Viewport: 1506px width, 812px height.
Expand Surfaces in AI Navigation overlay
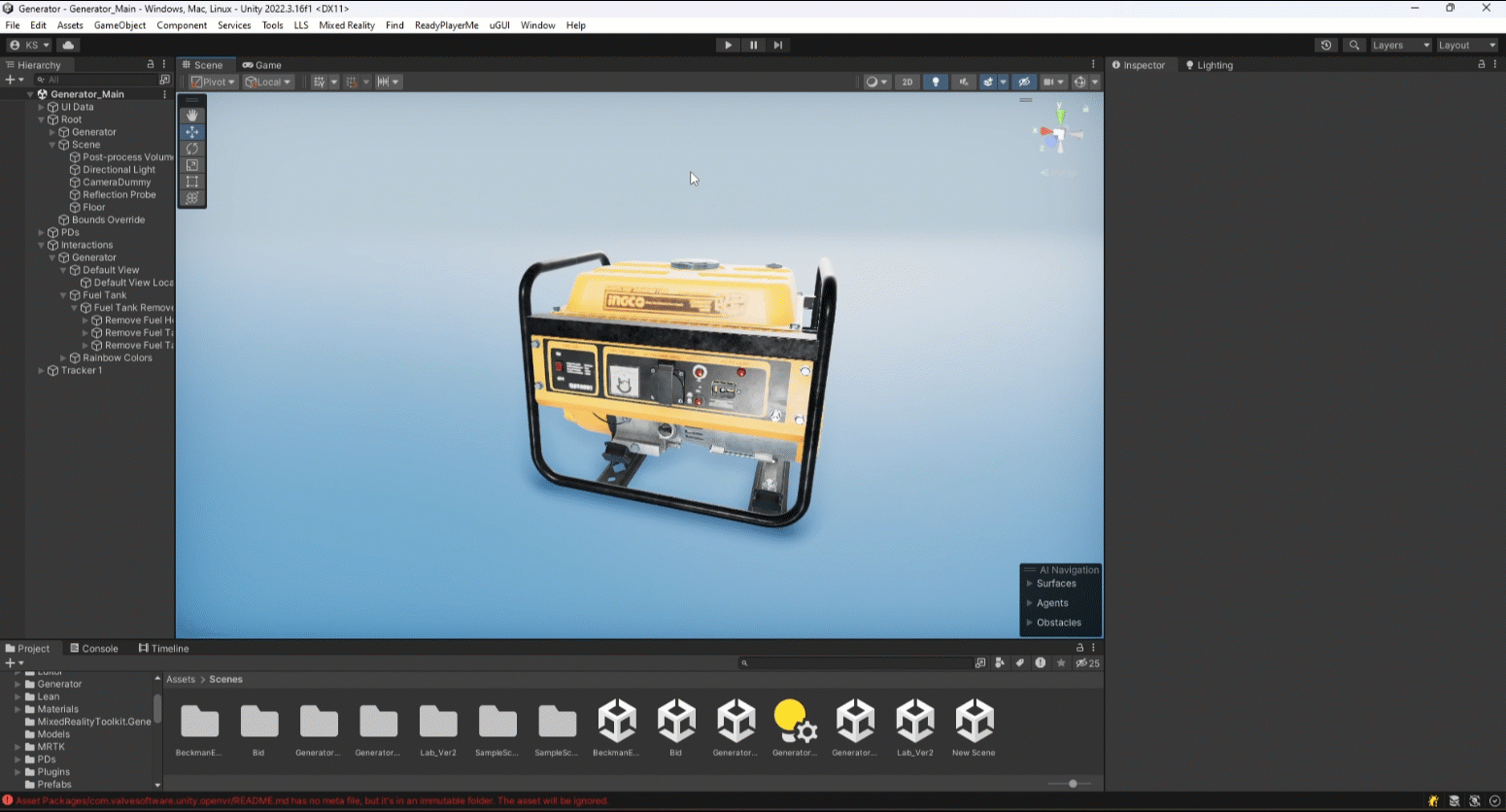1030,584
